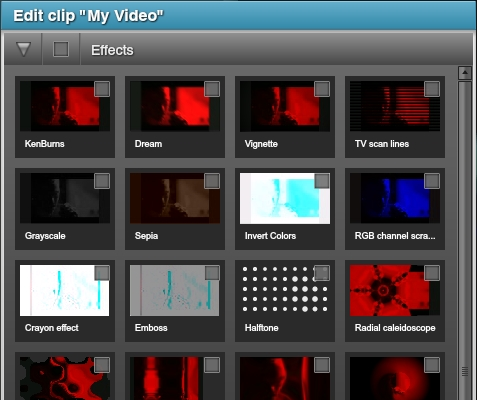Select the Dream effect thumbnail
The width and height of the screenshot is (477, 400).
pos(175,106)
